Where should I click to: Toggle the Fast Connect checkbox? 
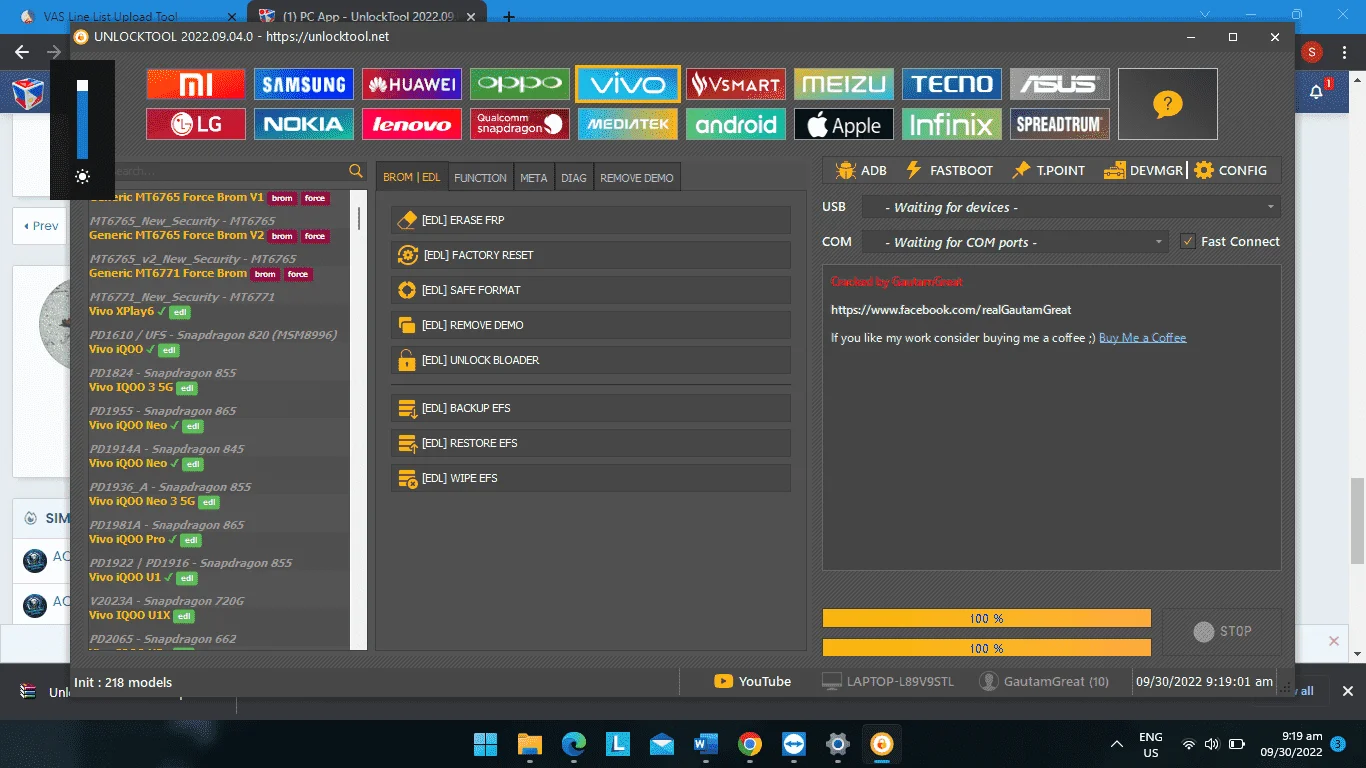[1188, 241]
